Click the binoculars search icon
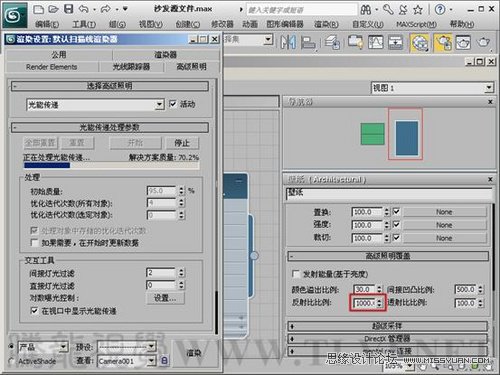 366,10
